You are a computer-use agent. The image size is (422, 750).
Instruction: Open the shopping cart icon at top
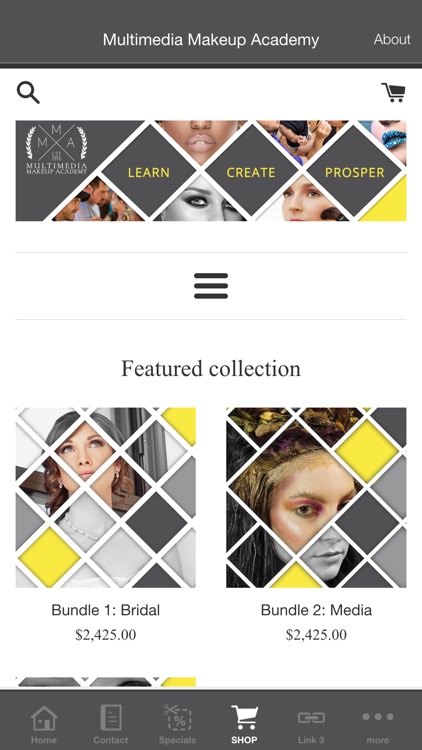(393, 92)
